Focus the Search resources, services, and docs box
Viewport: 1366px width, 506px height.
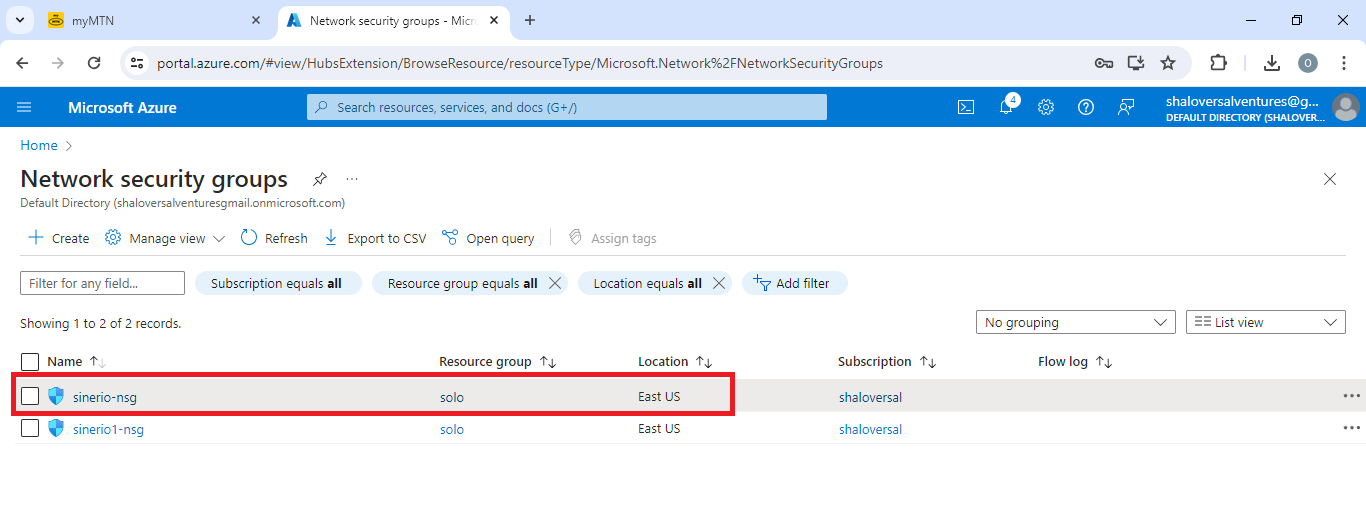567,107
